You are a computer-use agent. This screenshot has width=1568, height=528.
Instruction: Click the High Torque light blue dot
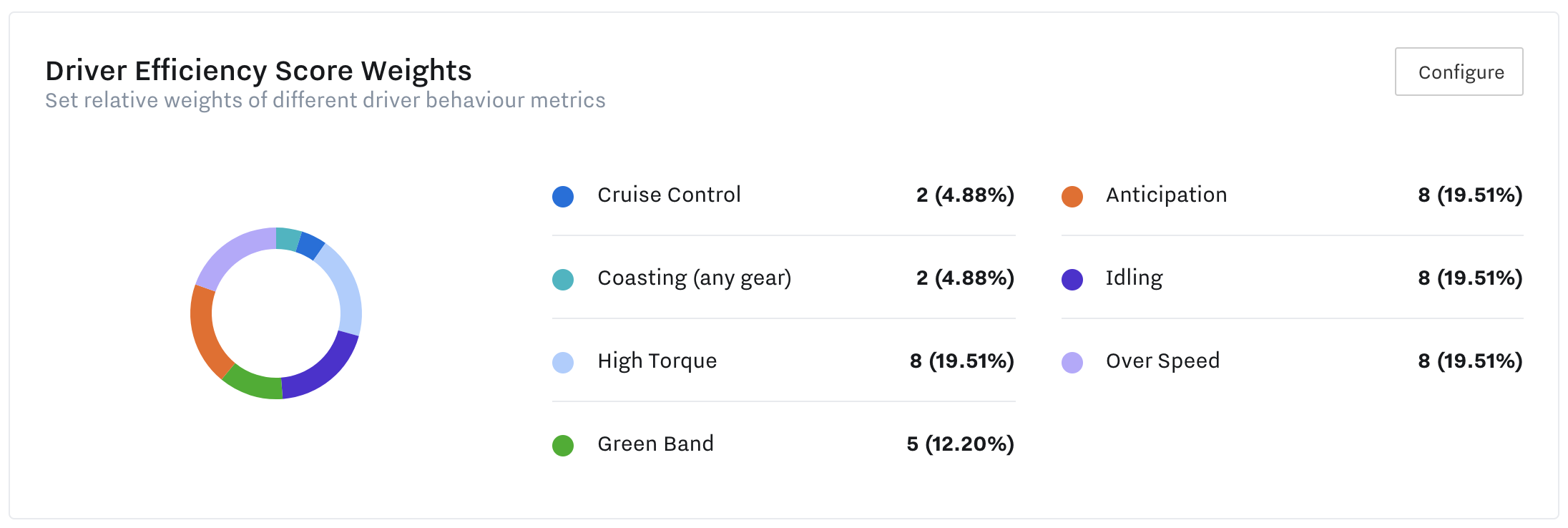[x=563, y=363]
